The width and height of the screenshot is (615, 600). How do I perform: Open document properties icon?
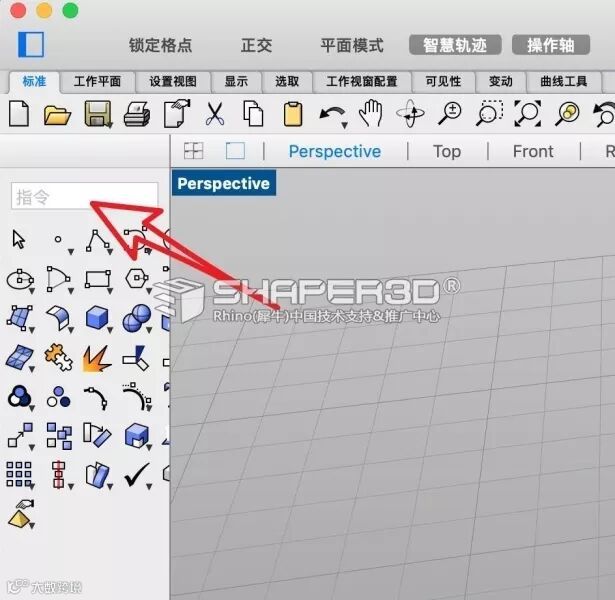176,113
